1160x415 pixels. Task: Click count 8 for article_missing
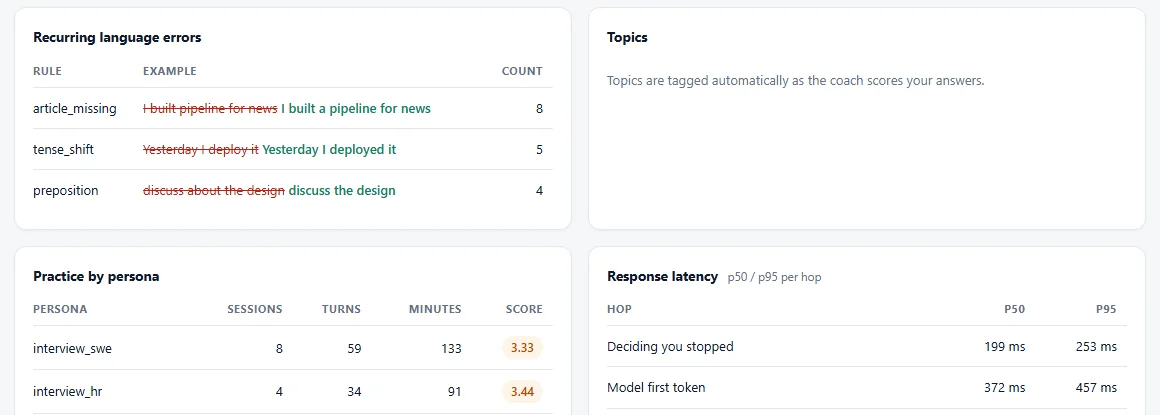point(539,109)
